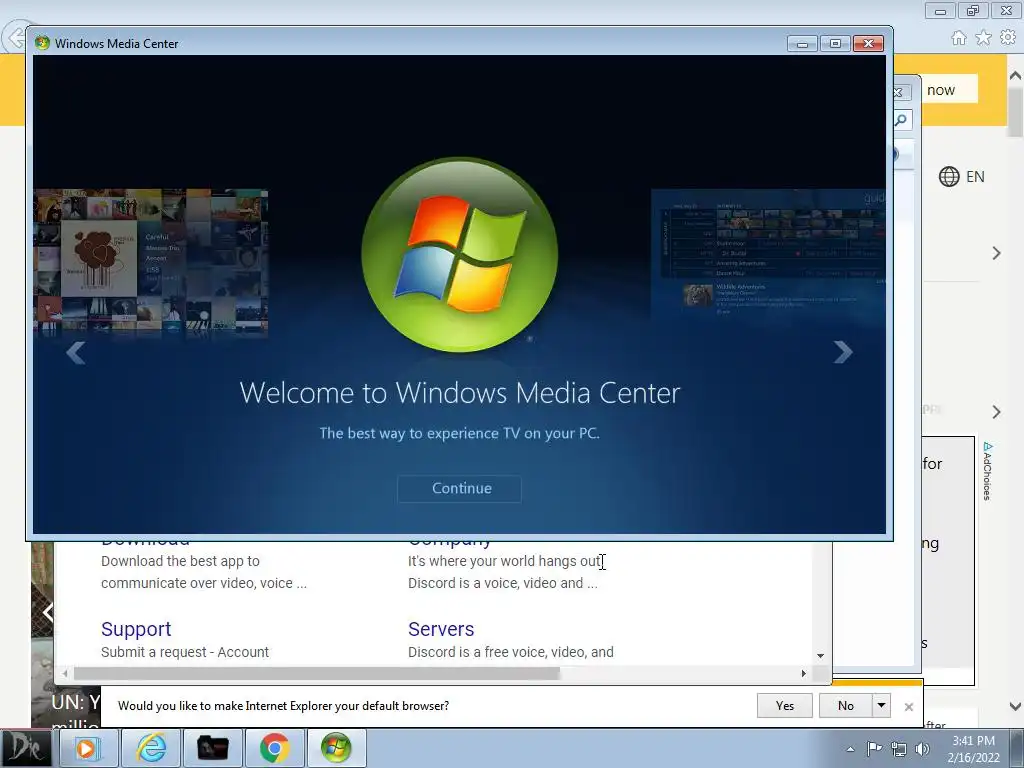This screenshot has height=768, width=1024.
Task: Click the AdChoices label
Action: (987, 471)
